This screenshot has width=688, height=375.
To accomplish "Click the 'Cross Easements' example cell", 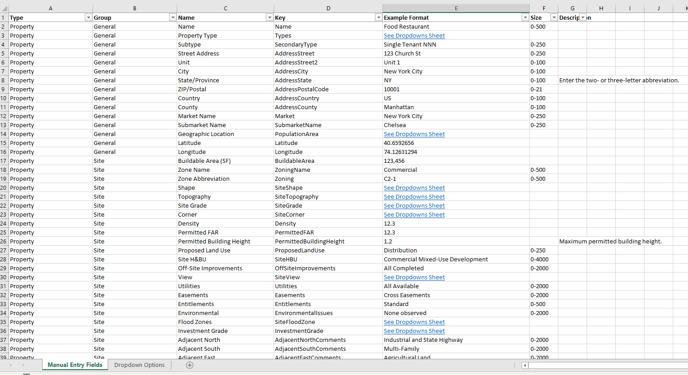I will (456, 295).
